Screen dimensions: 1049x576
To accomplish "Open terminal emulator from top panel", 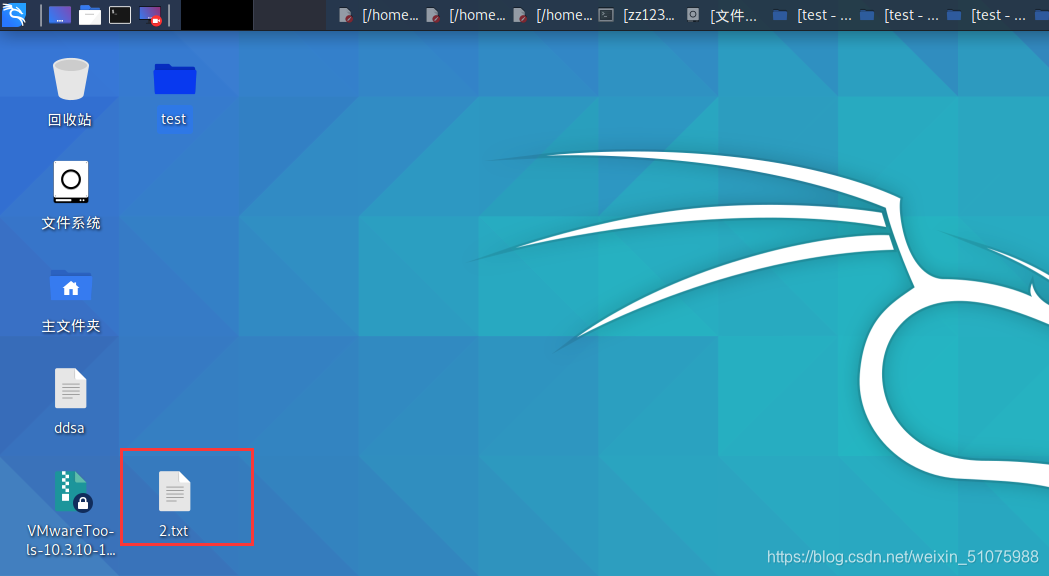I will (120, 15).
